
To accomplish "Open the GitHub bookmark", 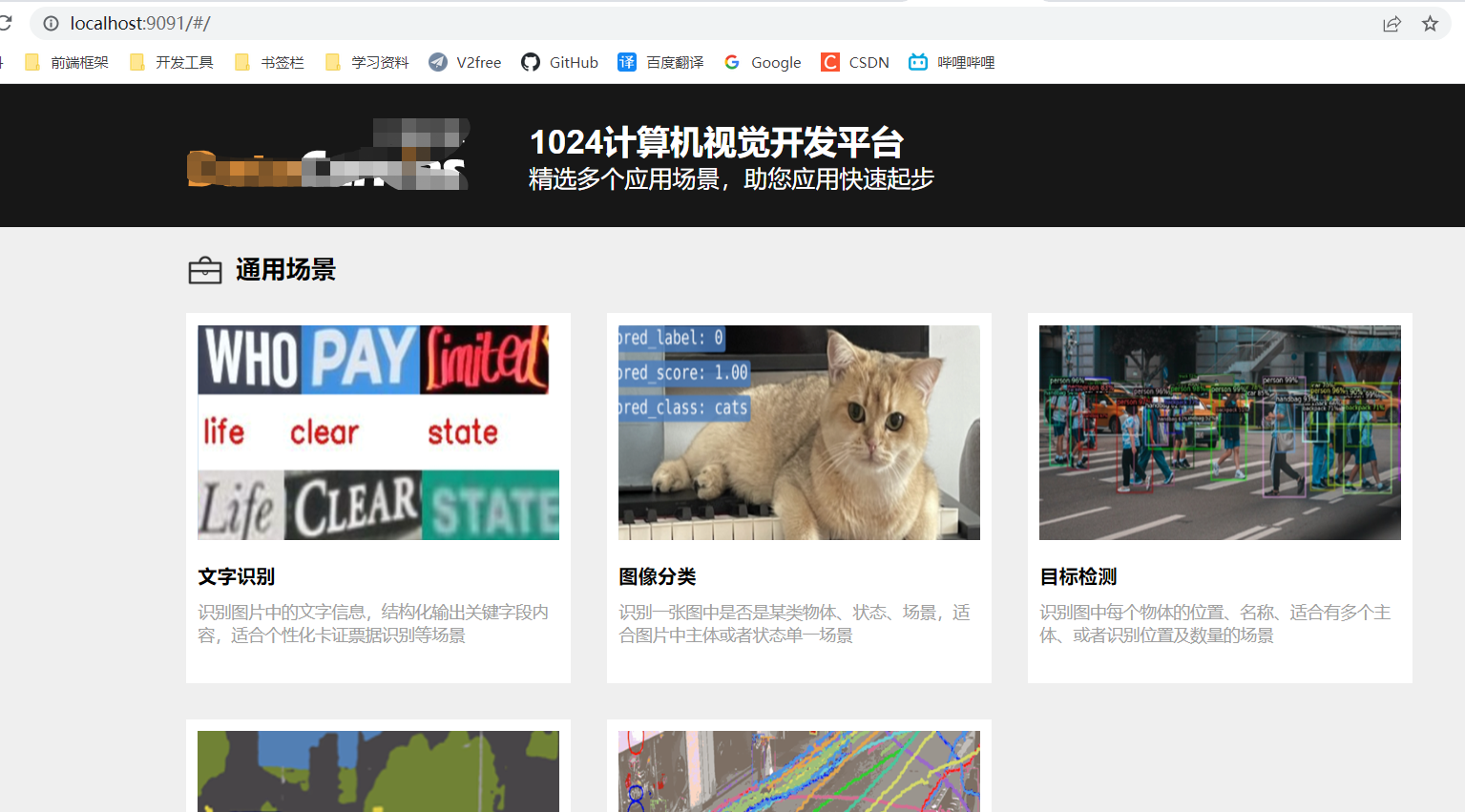I will tap(559, 62).
